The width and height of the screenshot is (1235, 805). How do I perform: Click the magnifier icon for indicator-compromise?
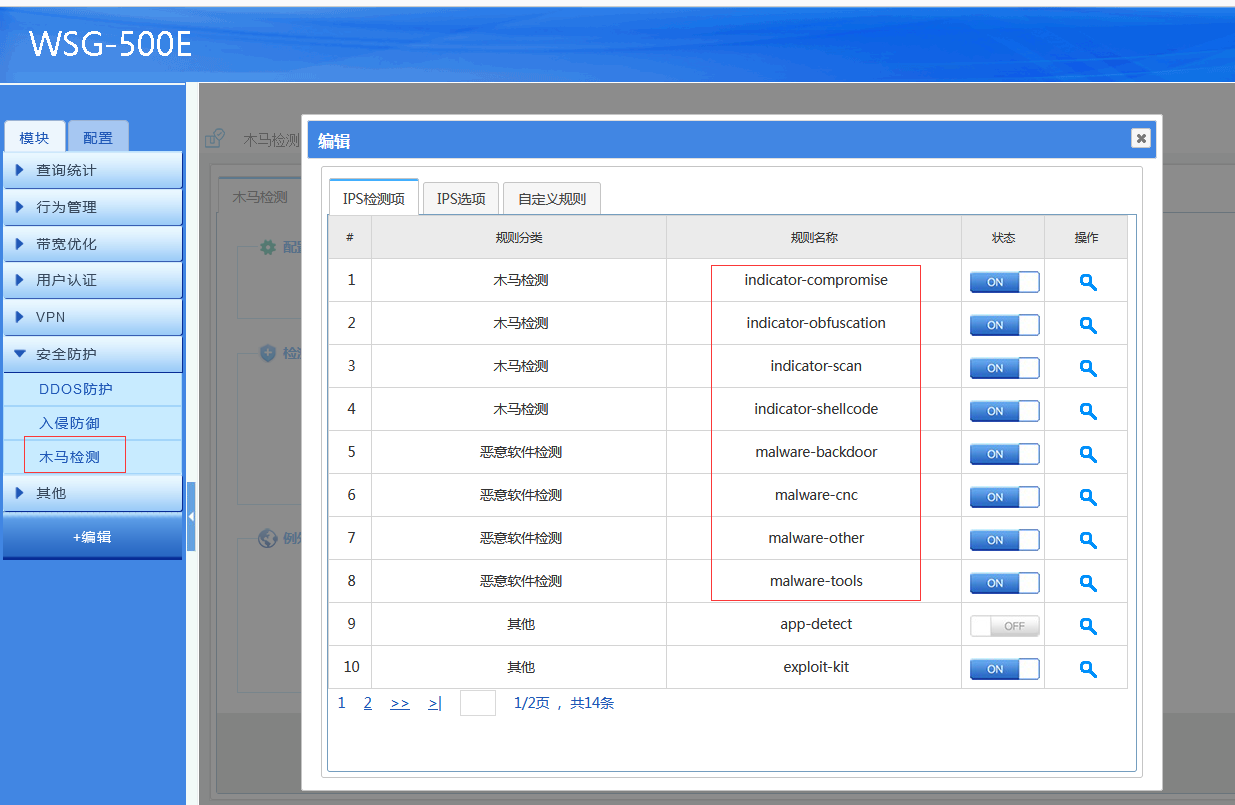point(1088,282)
